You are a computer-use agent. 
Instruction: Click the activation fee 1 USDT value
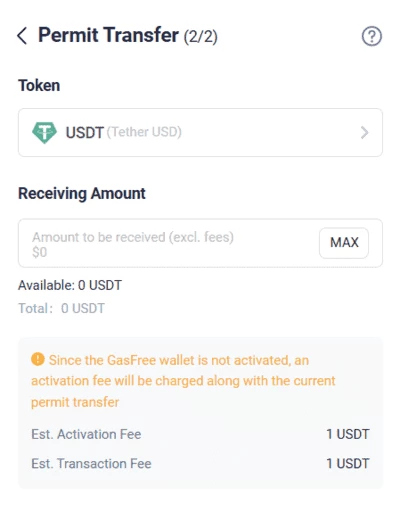pyautogui.click(x=348, y=434)
